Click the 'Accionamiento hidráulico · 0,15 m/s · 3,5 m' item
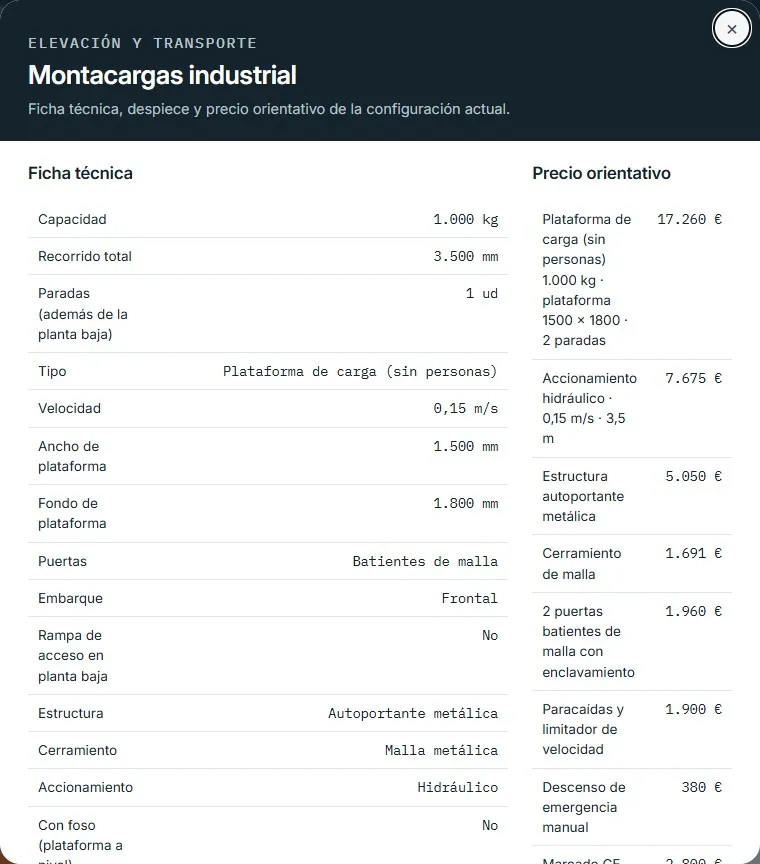This screenshot has width=760, height=864. pos(589,408)
